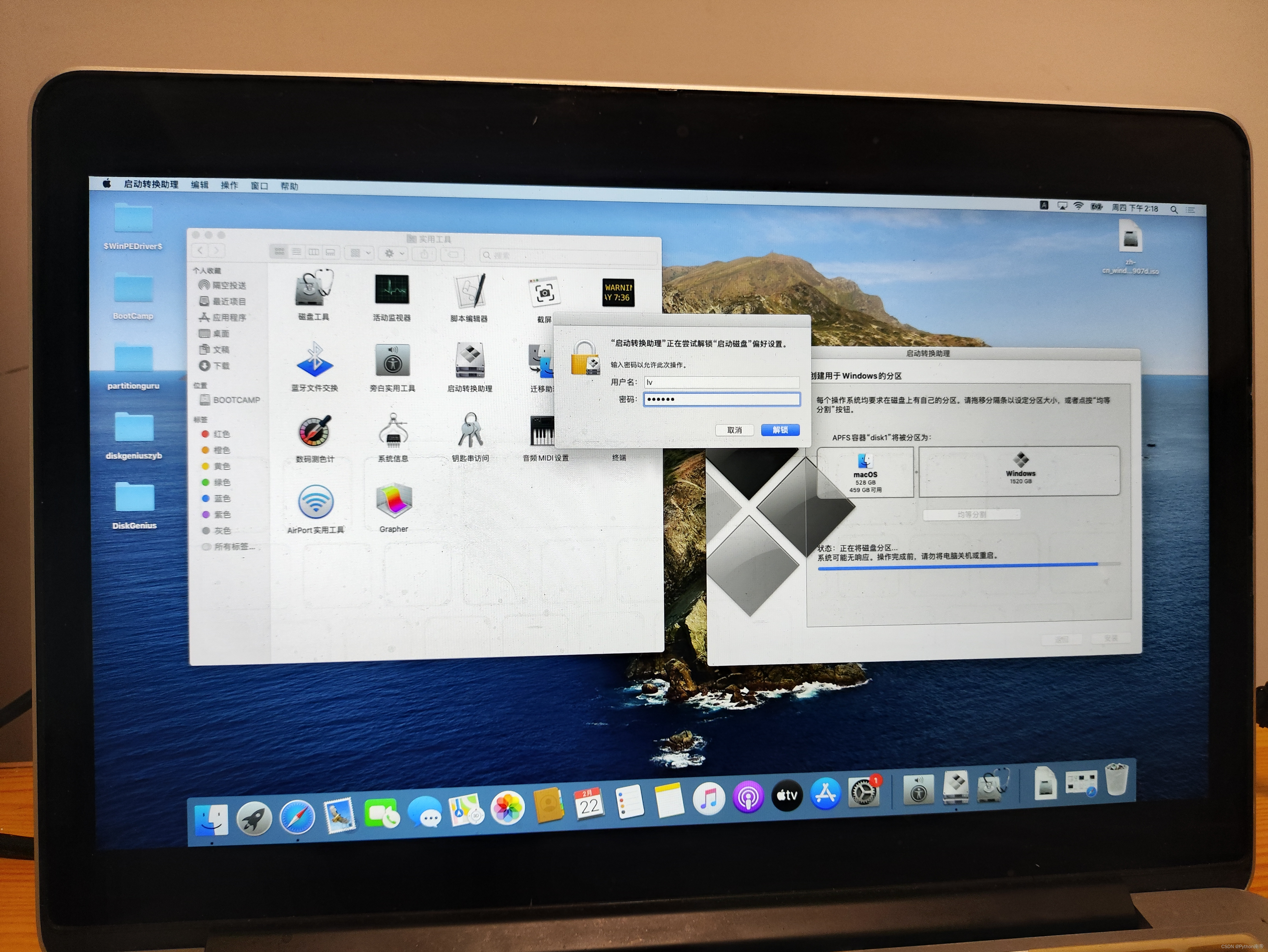Open Digital Color Meter icon
Image resolution: width=1268 pixels, height=952 pixels.
[x=315, y=431]
